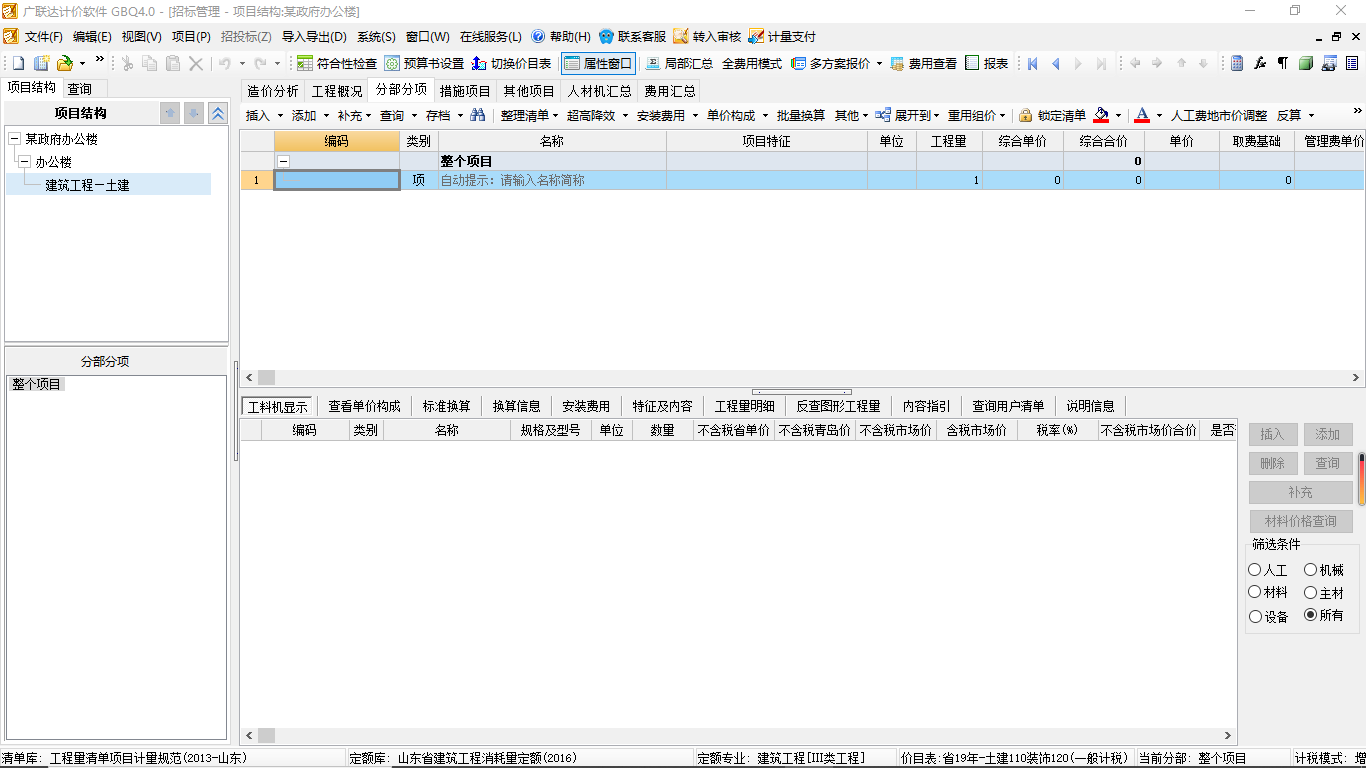Click the red vertical slider bar
The image size is (1366, 768).
[x=1361, y=480]
